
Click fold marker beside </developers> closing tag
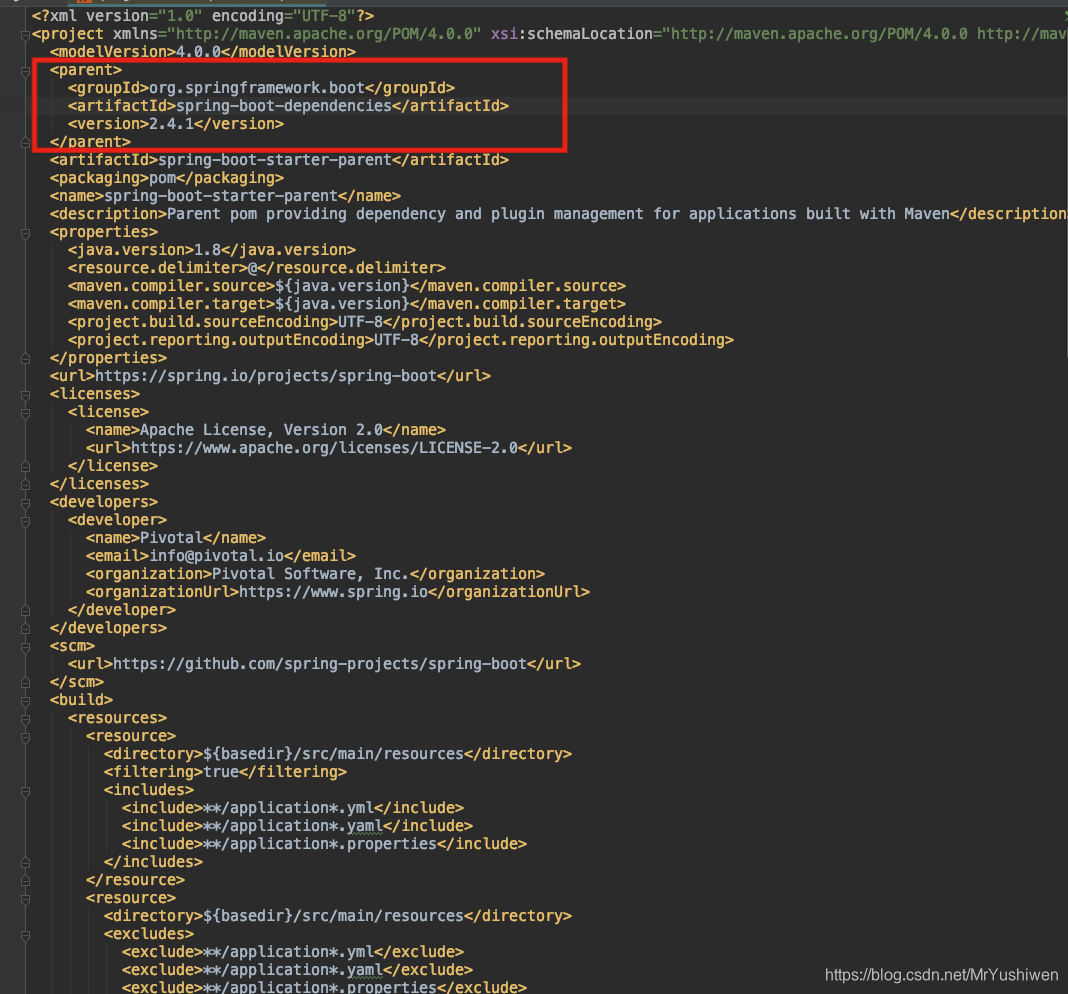point(25,629)
